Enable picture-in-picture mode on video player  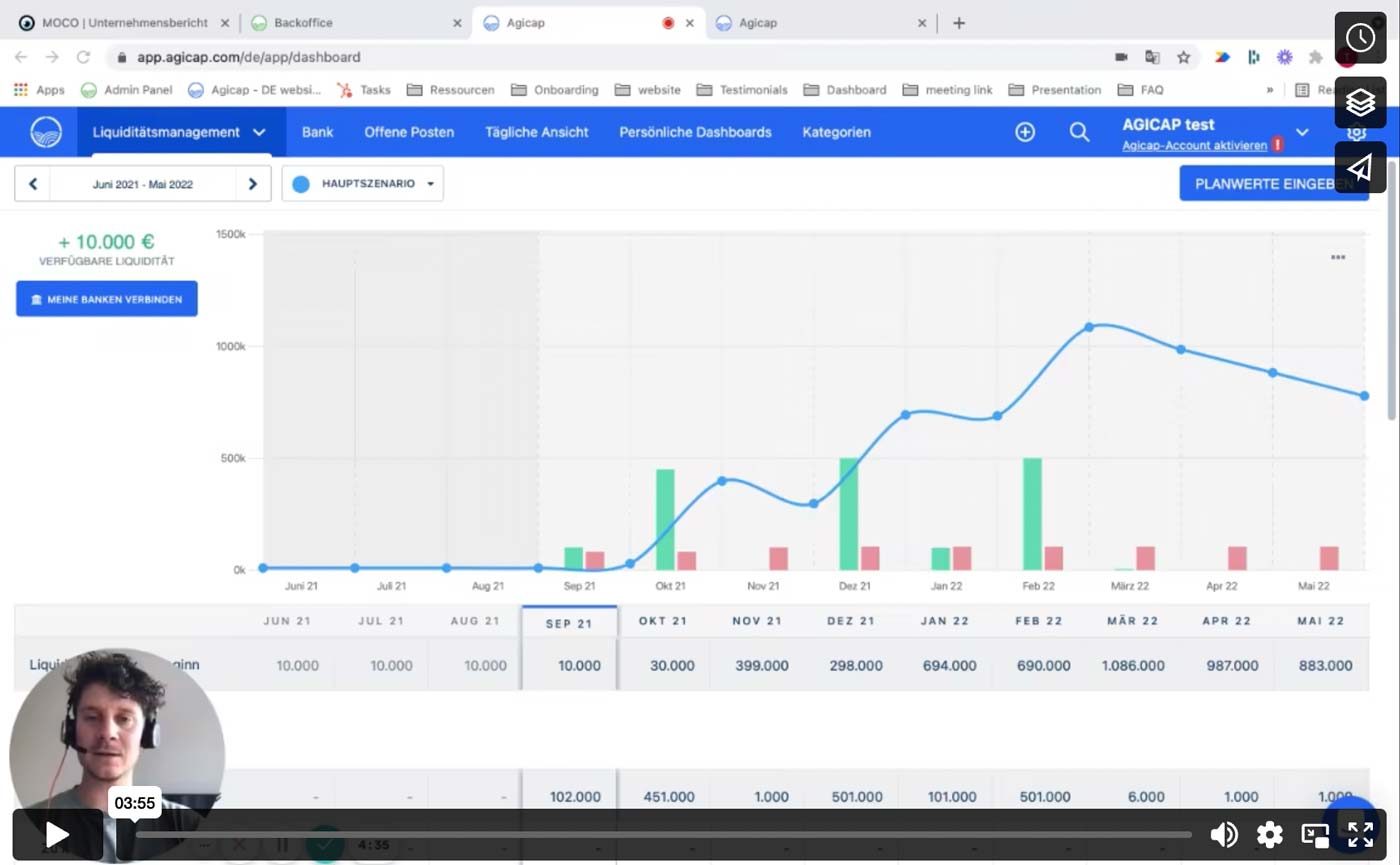click(x=1314, y=835)
